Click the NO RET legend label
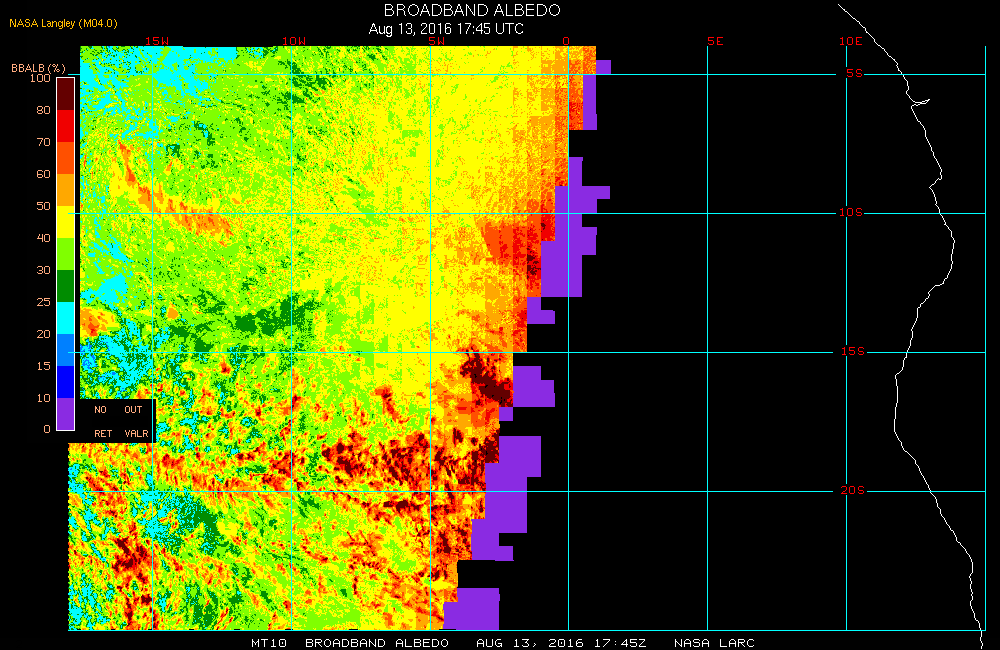 pyautogui.click(x=103, y=422)
